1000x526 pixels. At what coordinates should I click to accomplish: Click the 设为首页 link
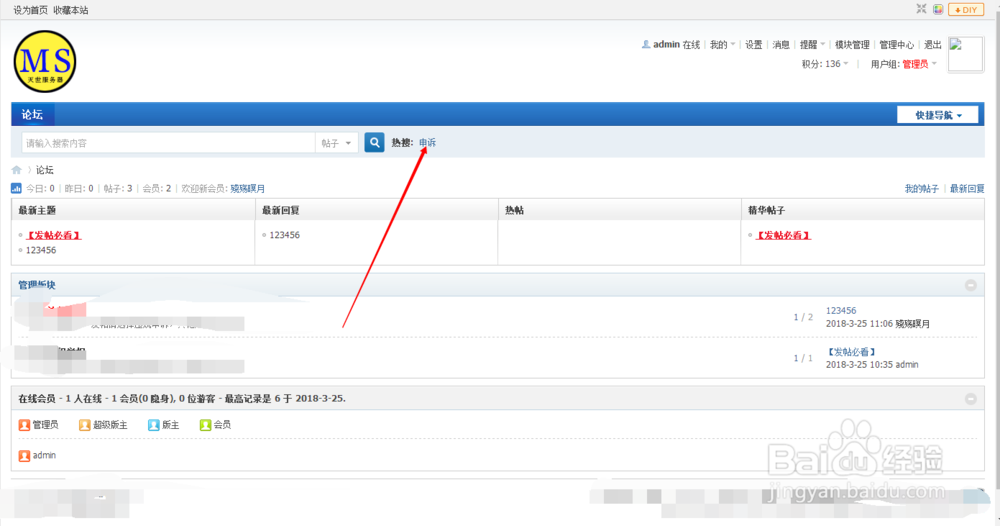[x=31, y=10]
